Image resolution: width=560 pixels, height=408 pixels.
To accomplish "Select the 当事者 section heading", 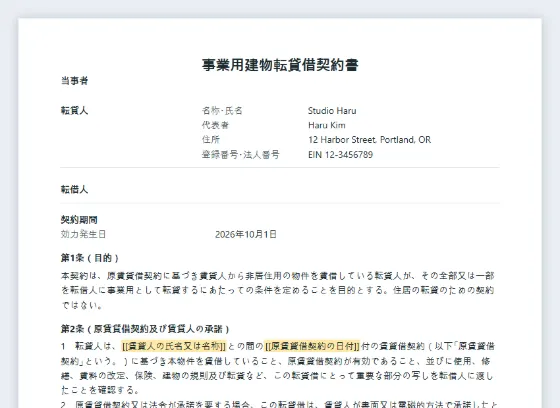I will [74, 80].
